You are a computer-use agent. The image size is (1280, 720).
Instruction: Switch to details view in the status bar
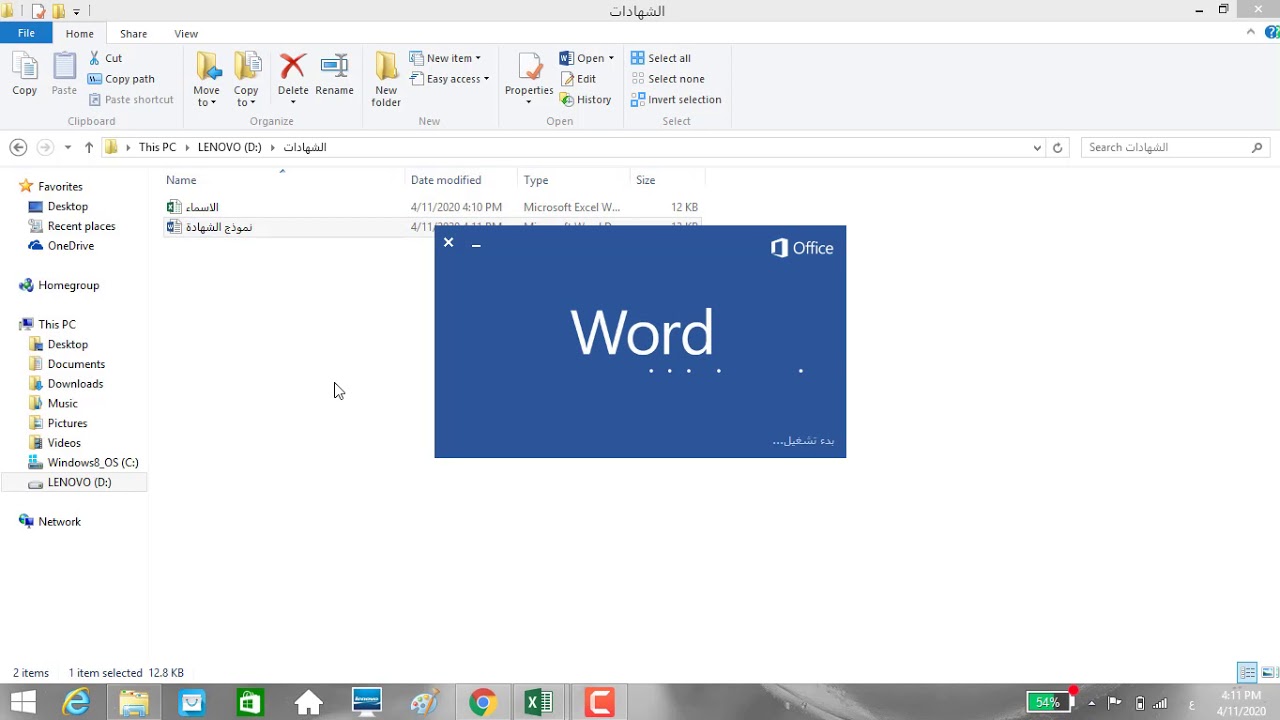1247,672
